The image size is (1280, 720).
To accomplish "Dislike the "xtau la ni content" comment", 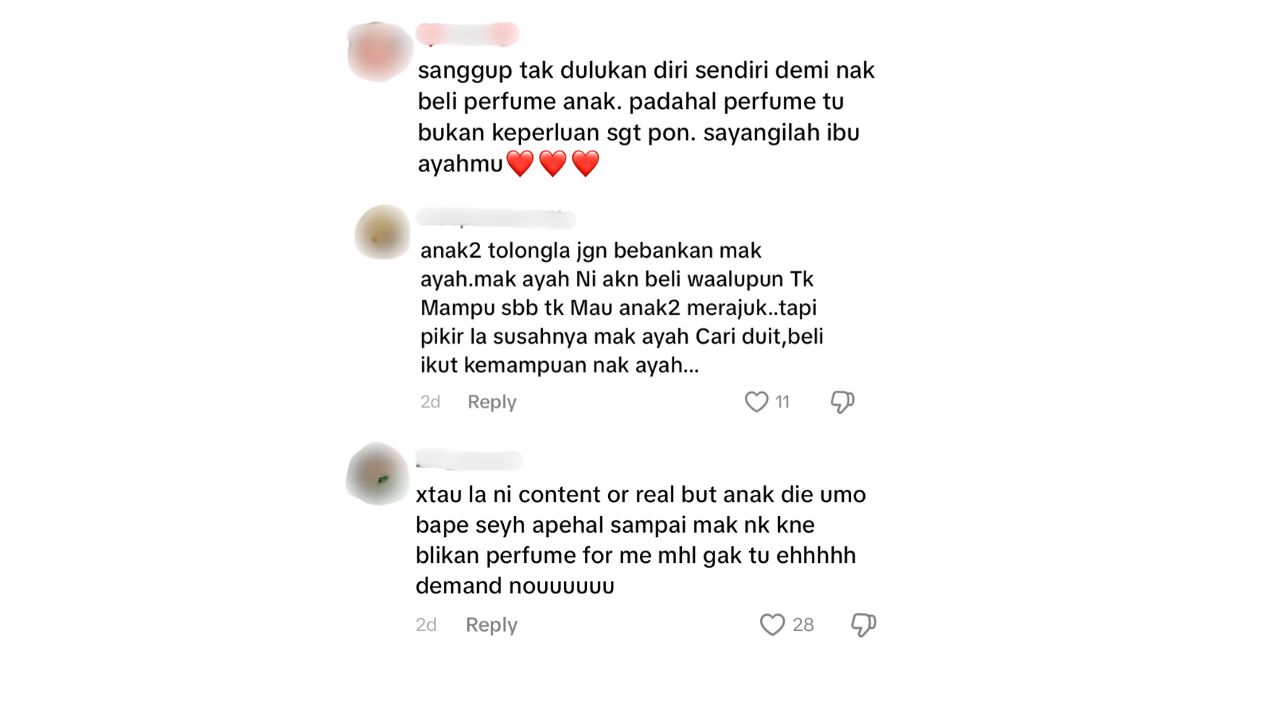I will [x=863, y=625].
